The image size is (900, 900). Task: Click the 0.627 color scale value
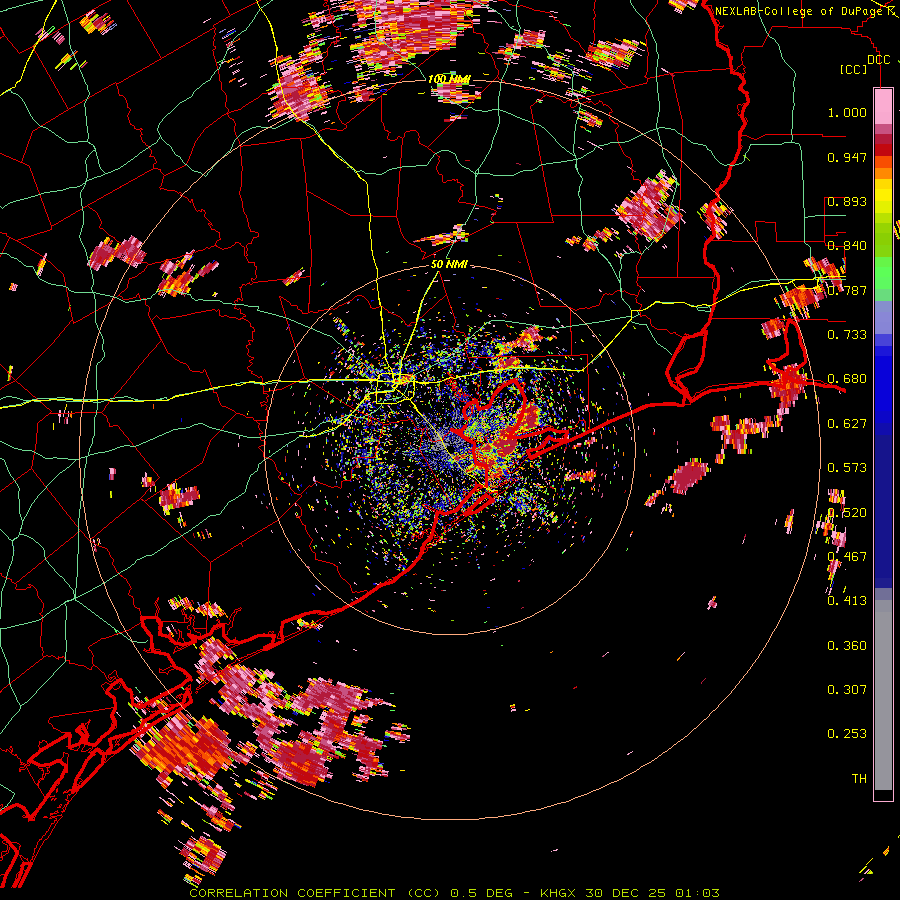click(x=847, y=424)
